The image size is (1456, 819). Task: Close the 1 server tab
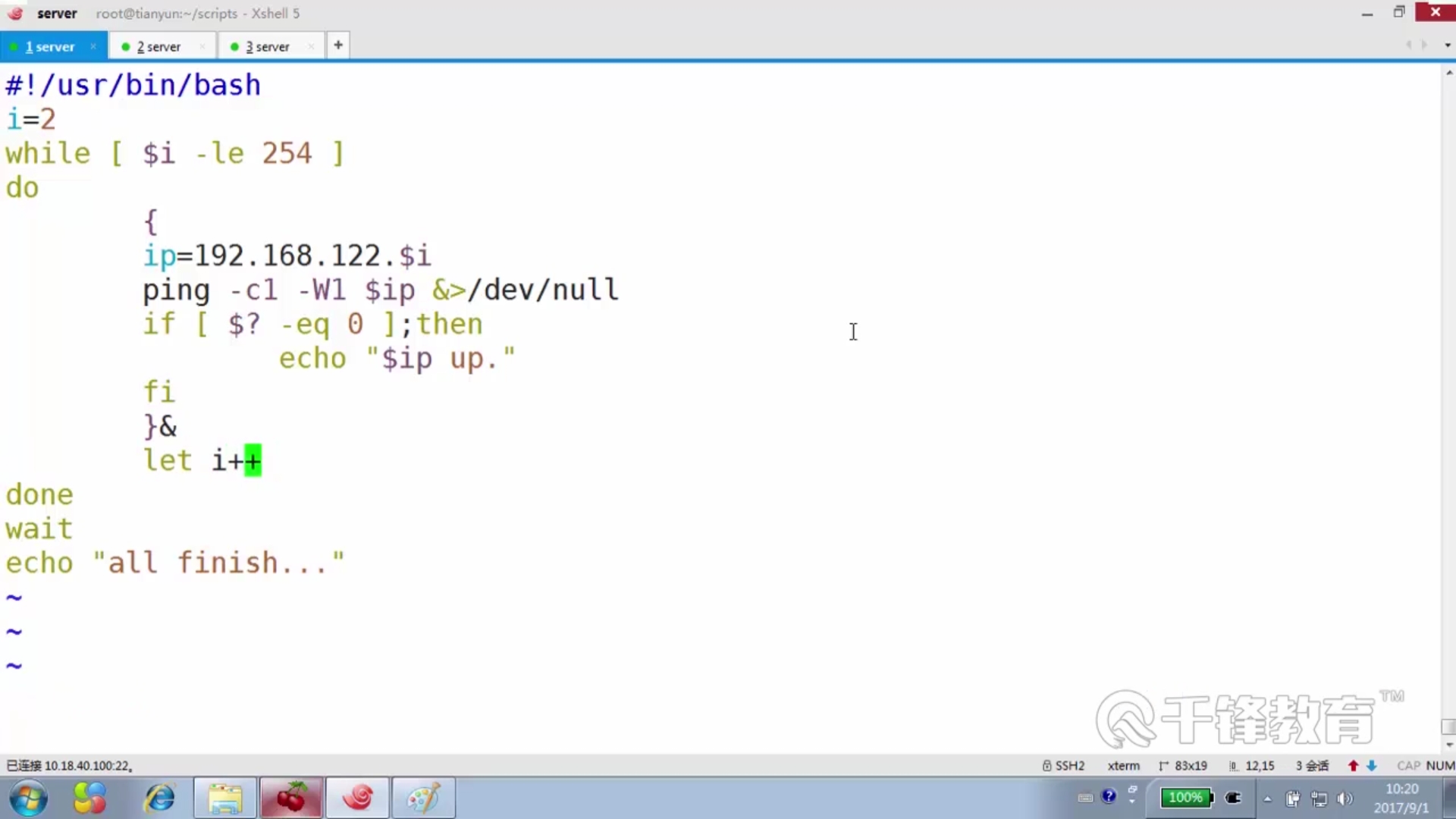point(93,46)
